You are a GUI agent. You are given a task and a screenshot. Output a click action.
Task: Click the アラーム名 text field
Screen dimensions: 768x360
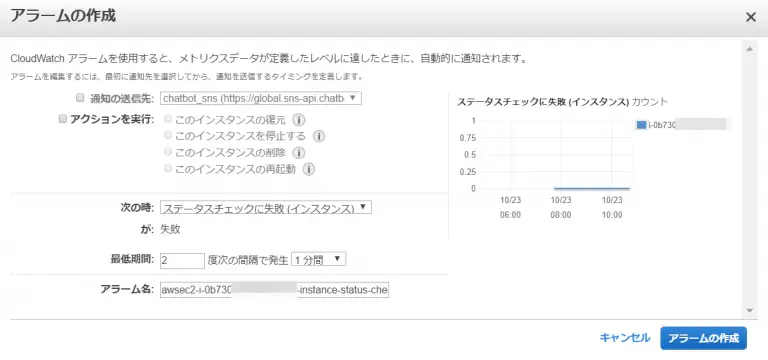[x=274, y=290]
